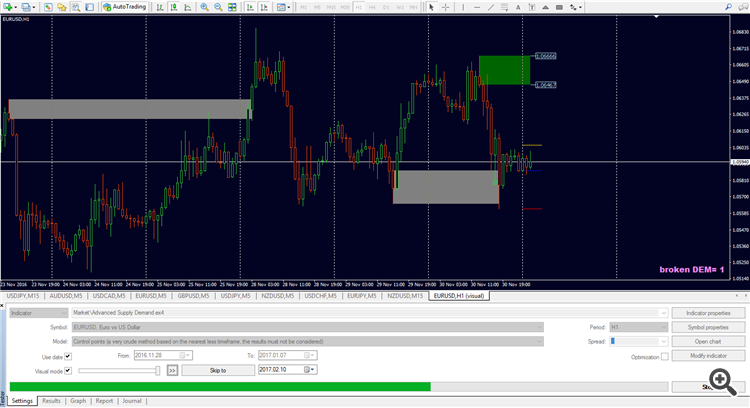
Task: Zoom out on the chart
Action: click(x=218, y=7)
